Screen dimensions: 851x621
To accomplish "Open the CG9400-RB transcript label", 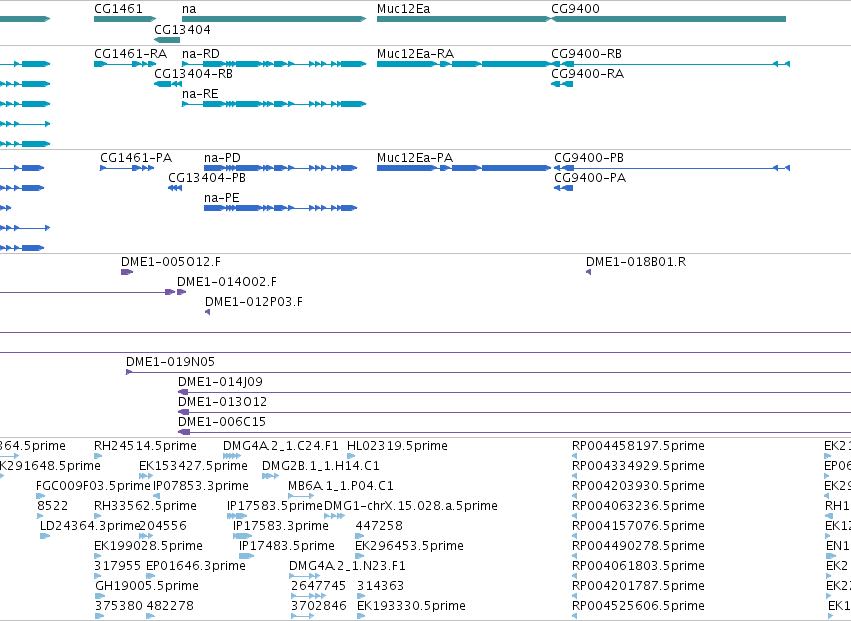I will [x=586, y=54].
